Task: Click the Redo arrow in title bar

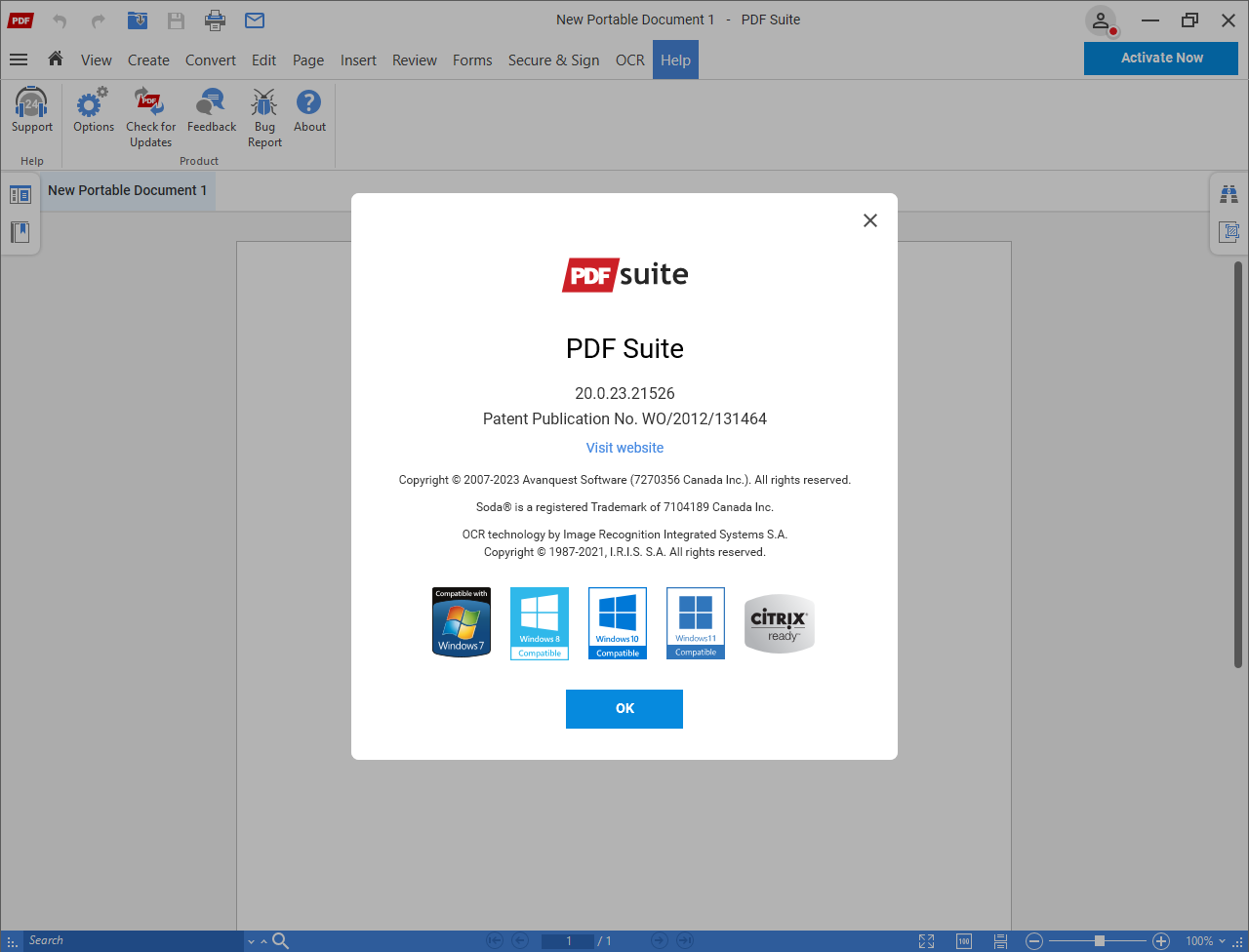Action: tap(98, 20)
